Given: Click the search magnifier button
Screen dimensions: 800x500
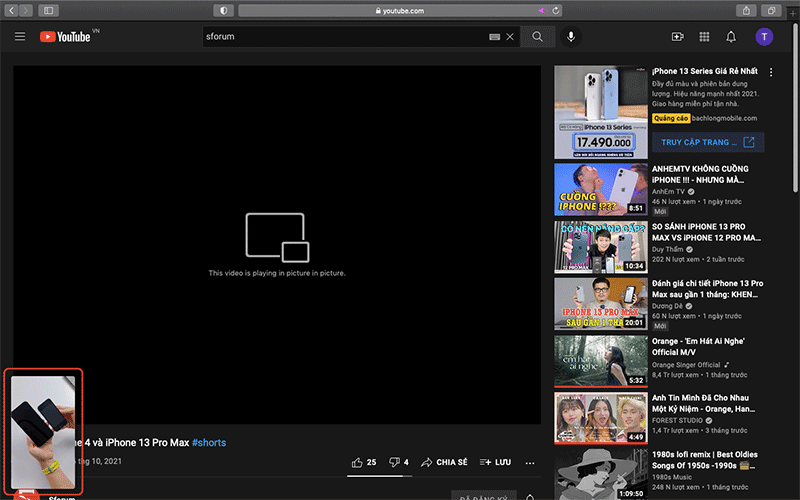Looking at the screenshot, I should (537, 37).
